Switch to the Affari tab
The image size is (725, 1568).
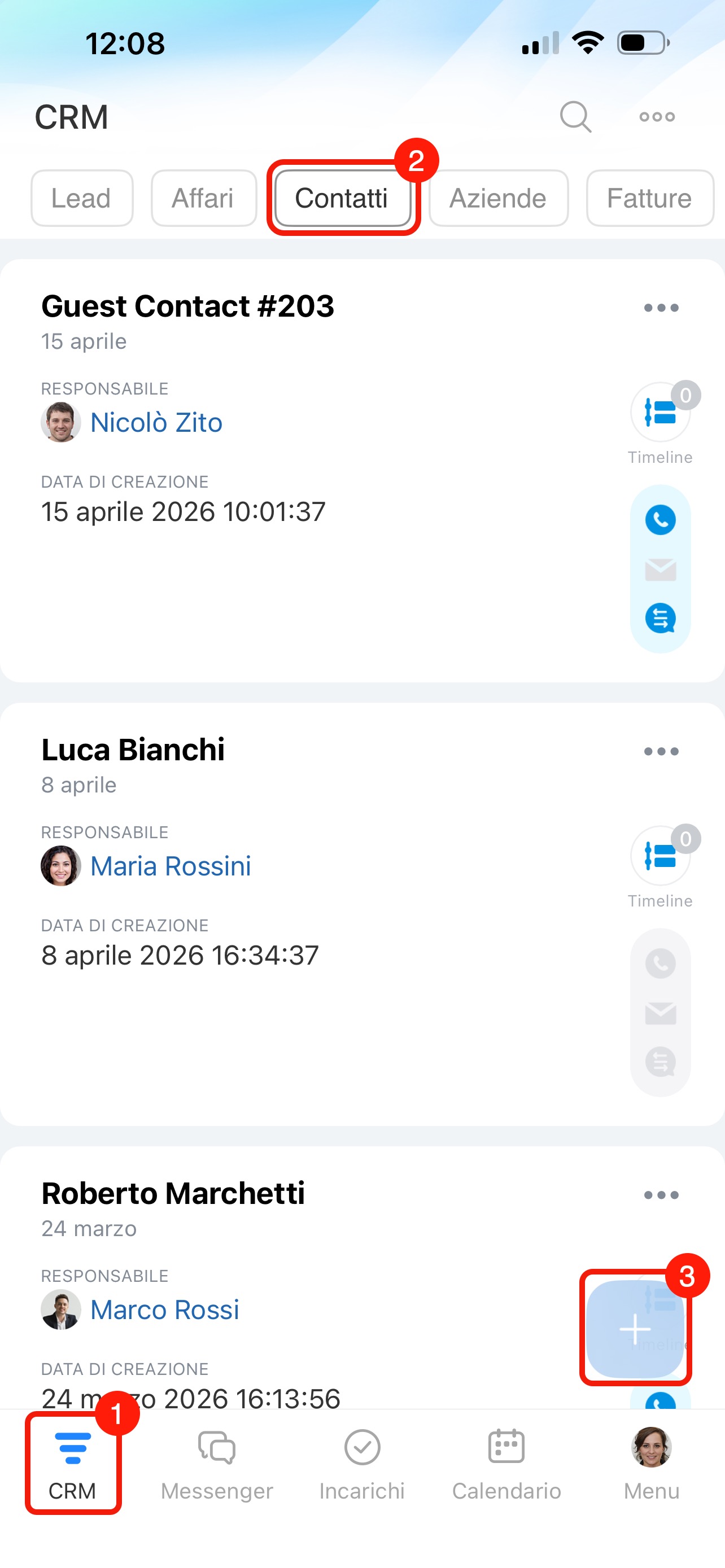[x=203, y=199]
